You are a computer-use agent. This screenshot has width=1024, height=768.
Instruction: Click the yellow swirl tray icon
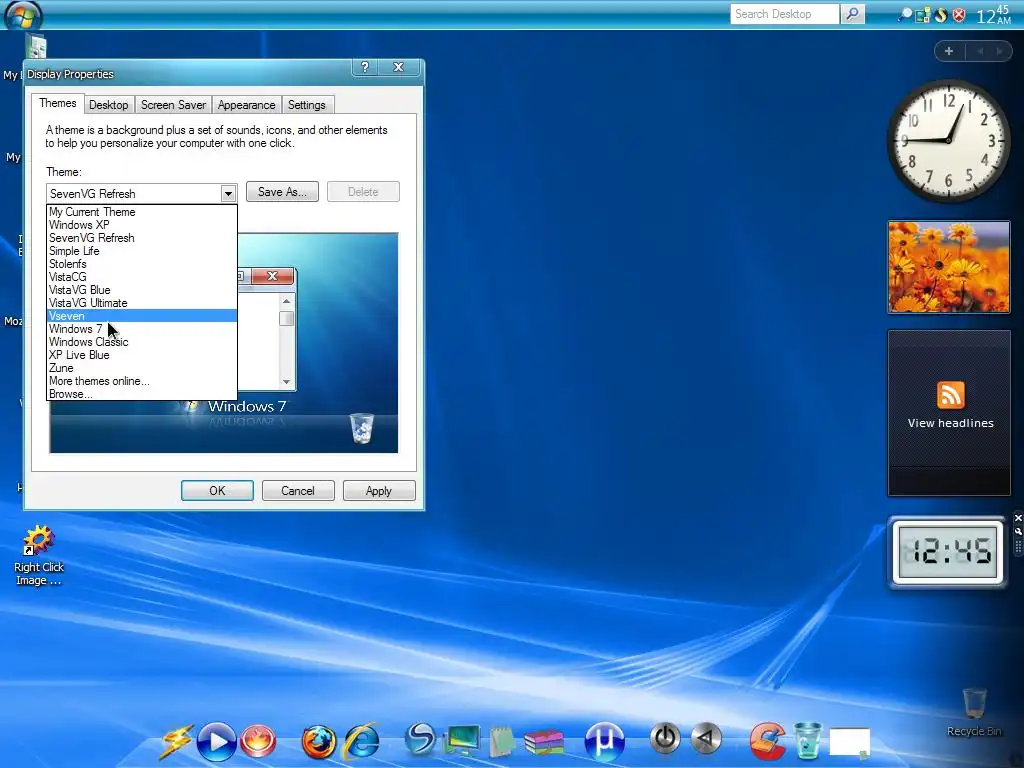[940, 14]
